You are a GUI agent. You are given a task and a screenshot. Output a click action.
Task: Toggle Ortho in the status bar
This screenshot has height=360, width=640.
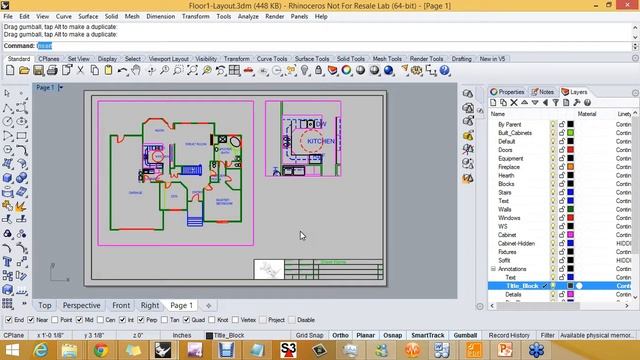click(x=340, y=335)
